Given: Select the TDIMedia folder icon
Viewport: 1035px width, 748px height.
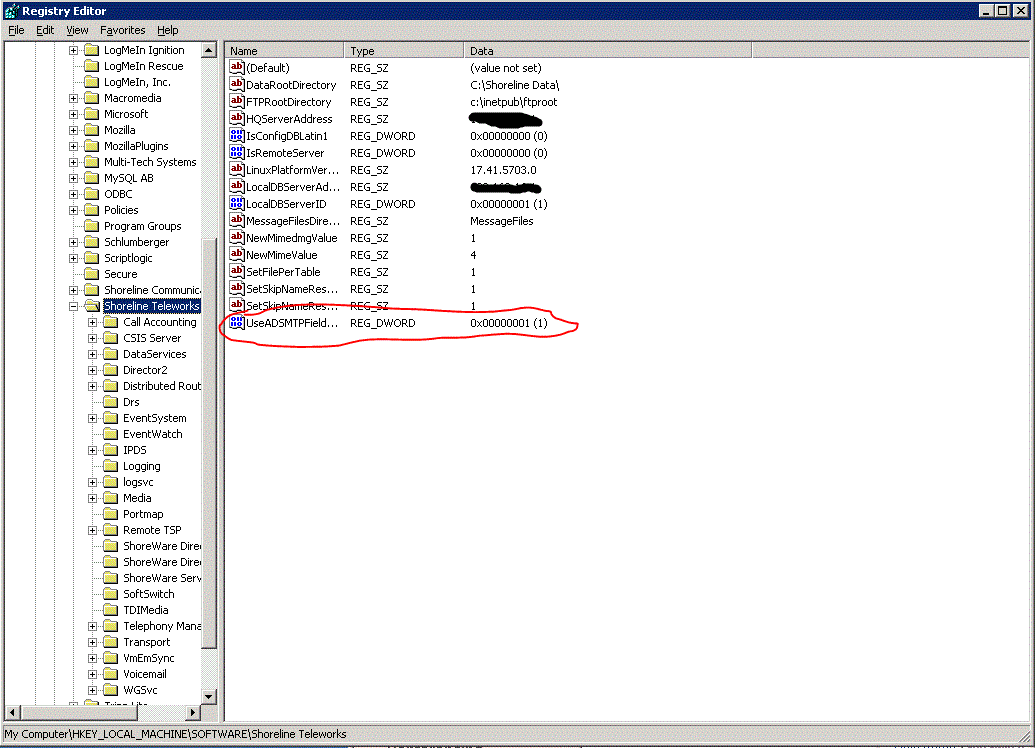Looking at the screenshot, I should [x=111, y=610].
